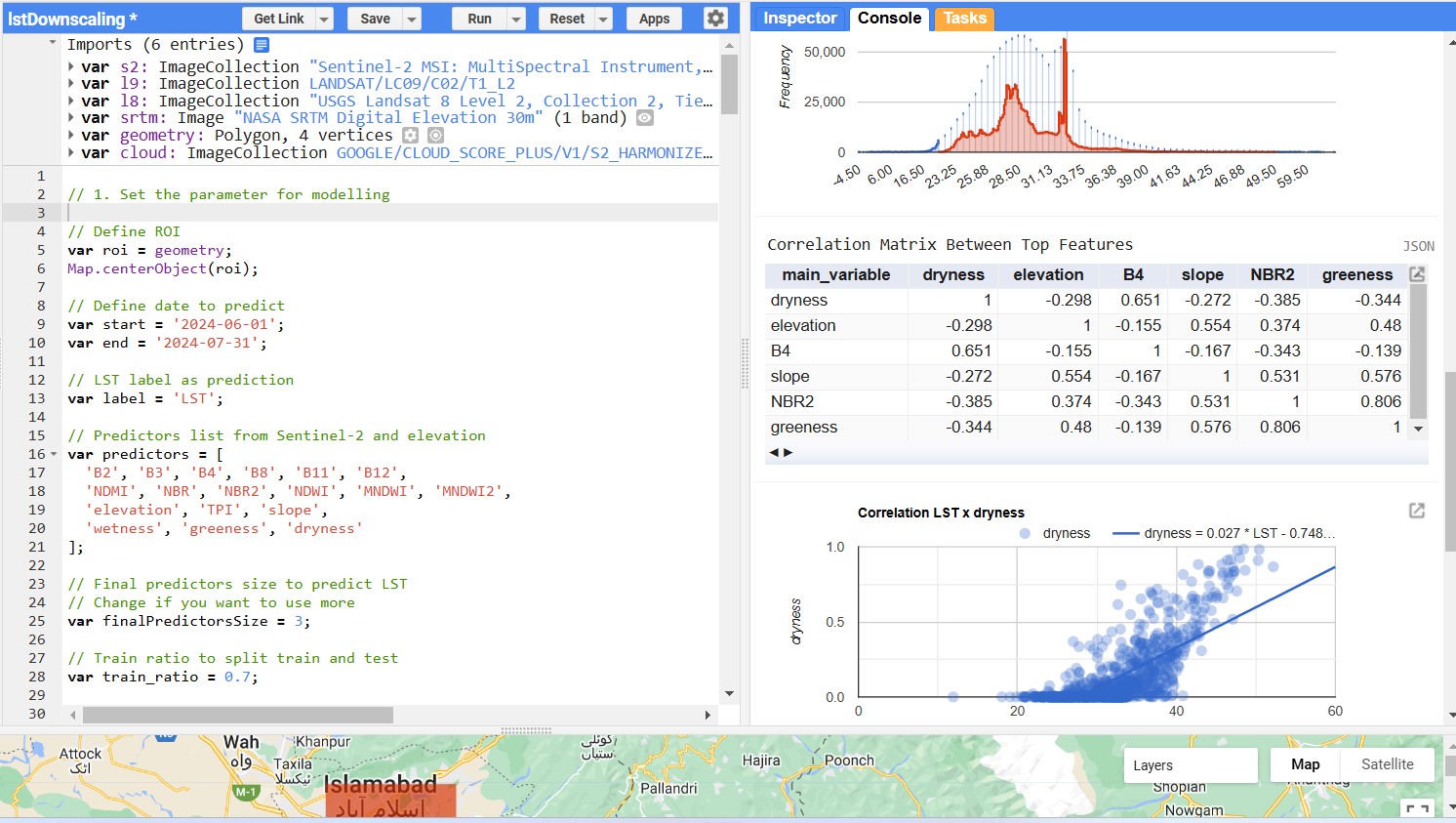Click the map fullscreen icon
1456x823 pixels.
click(x=1418, y=808)
